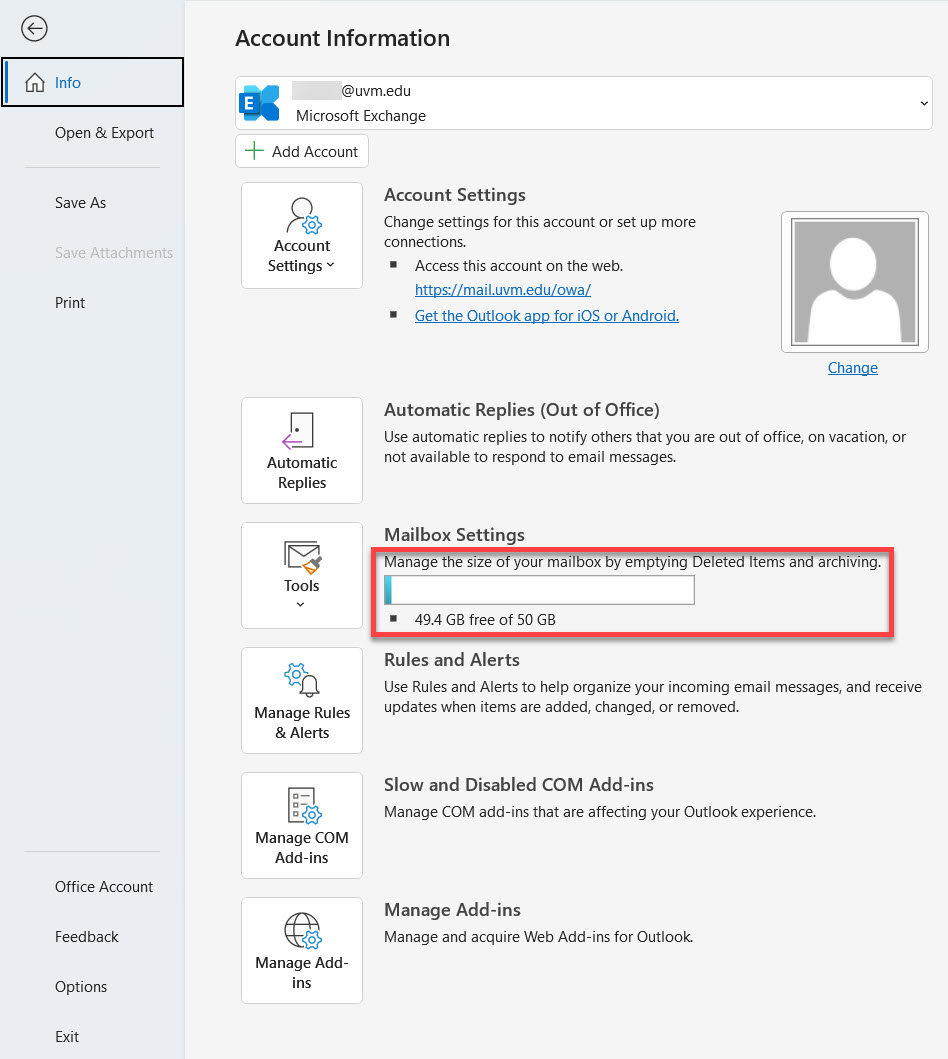Click the mailbox storage usage bar
The height and width of the screenshot is (1059, 948).
[x=538, y=590]
